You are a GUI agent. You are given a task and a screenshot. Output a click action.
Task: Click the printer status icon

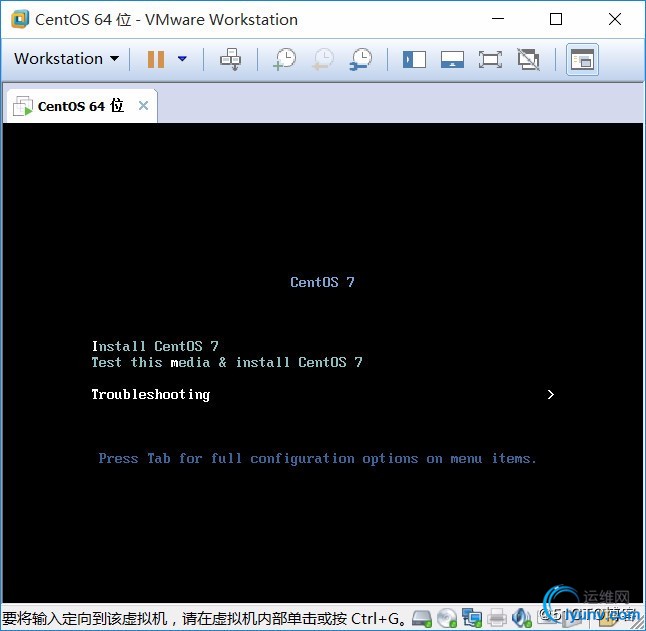point(497,618)
